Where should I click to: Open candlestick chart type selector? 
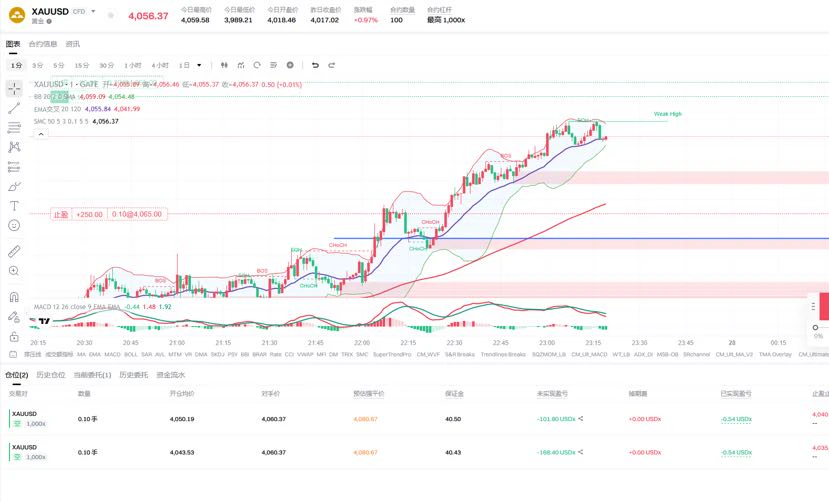click(x=224, y=65)
